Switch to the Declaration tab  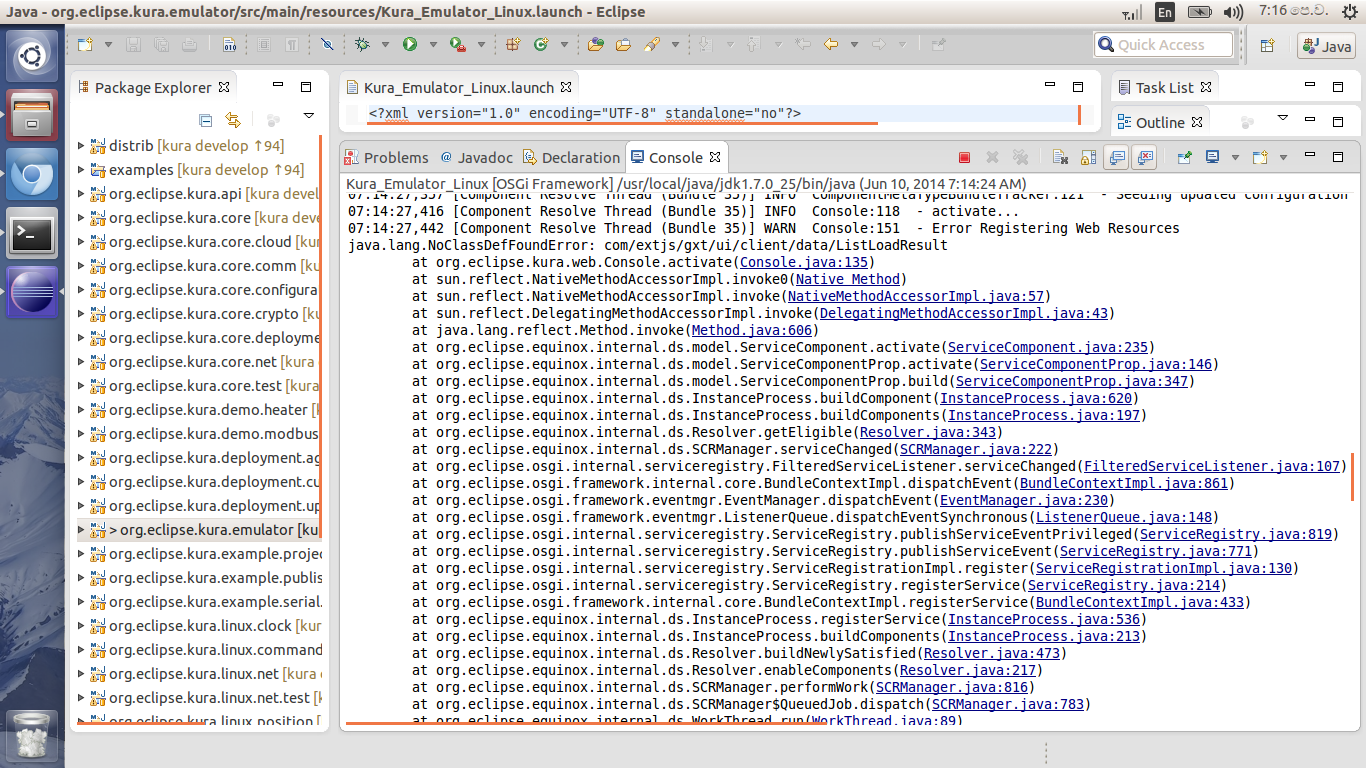[x=571, y=158]
